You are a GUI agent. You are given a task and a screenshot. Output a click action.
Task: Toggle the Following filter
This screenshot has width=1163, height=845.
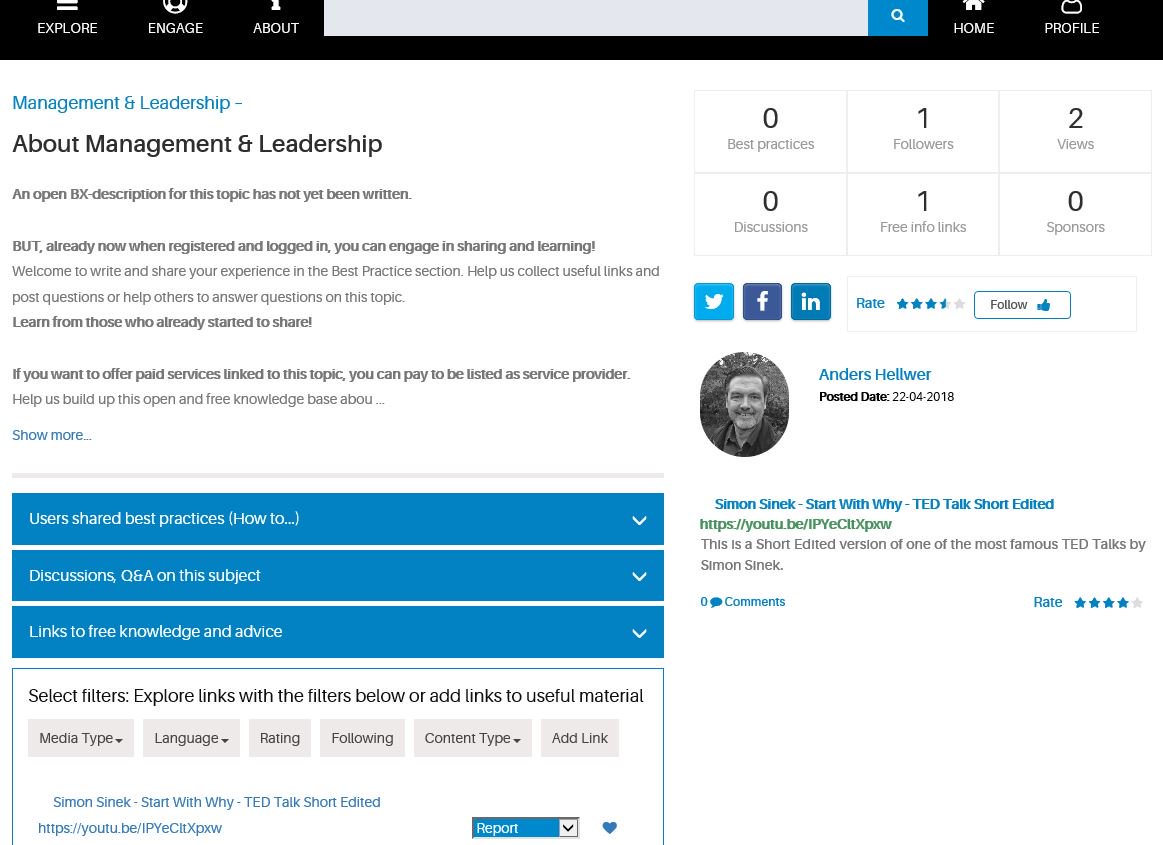point(362,738)
